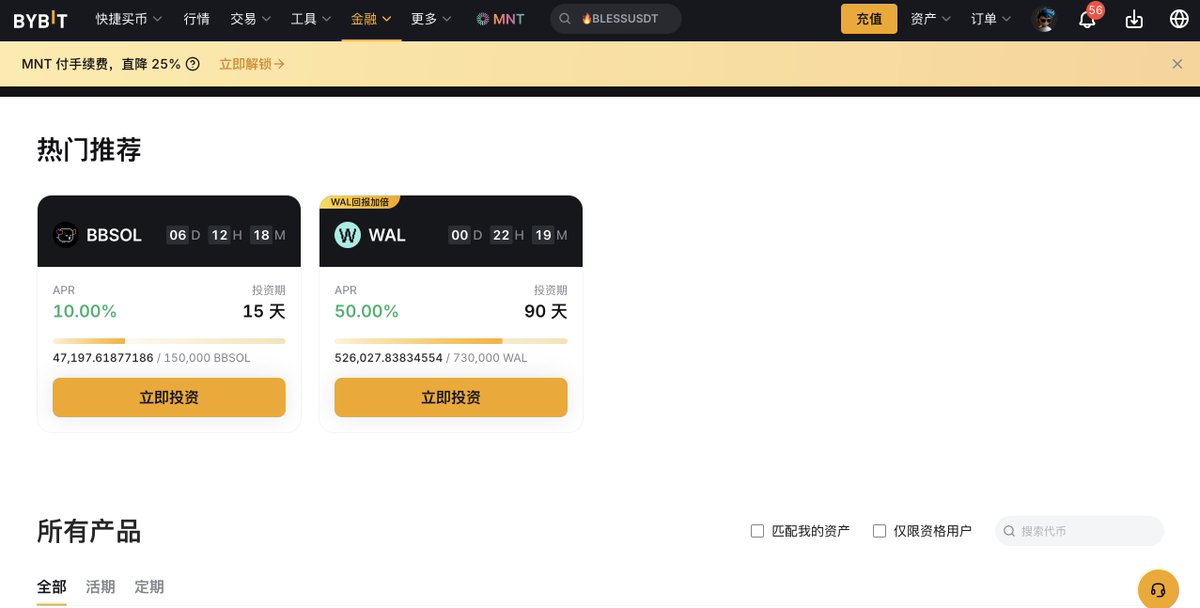Image resolution: width=1200 pixels, height=608 pixels.
Task: Check the 仅限资格用户 checkbox
Action: click(x=879, y=531)
